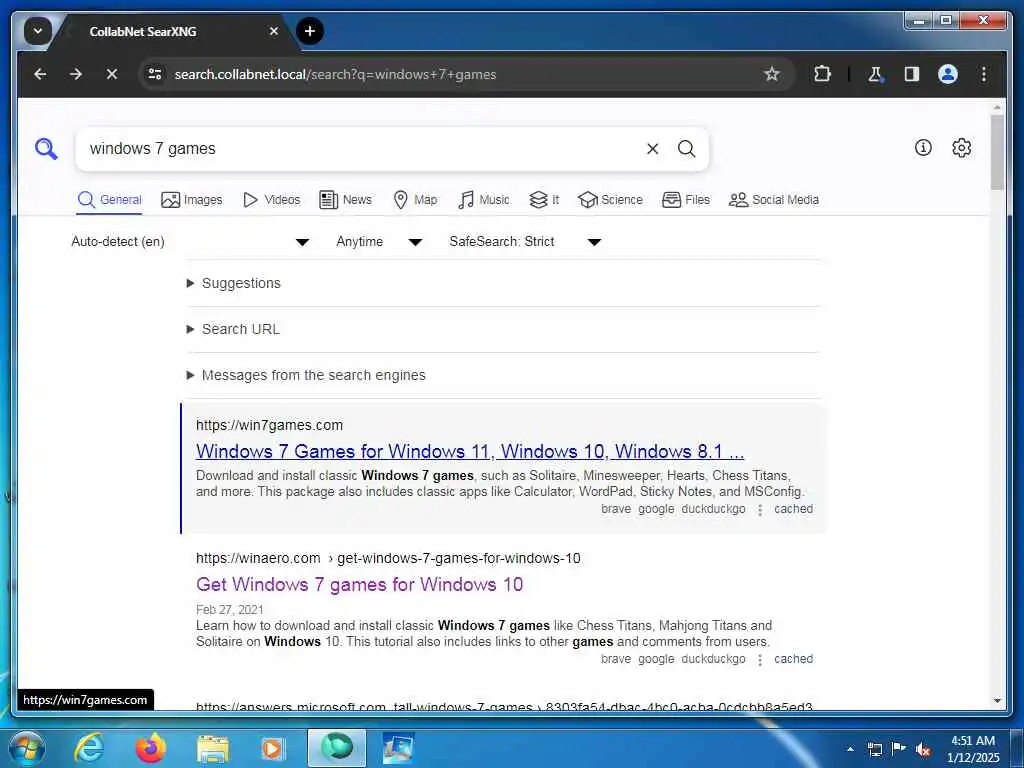Image resolution: width=1024 pixels, height=768 pixels.
Task: Open the About info icon
Action: tap(923, 148)
